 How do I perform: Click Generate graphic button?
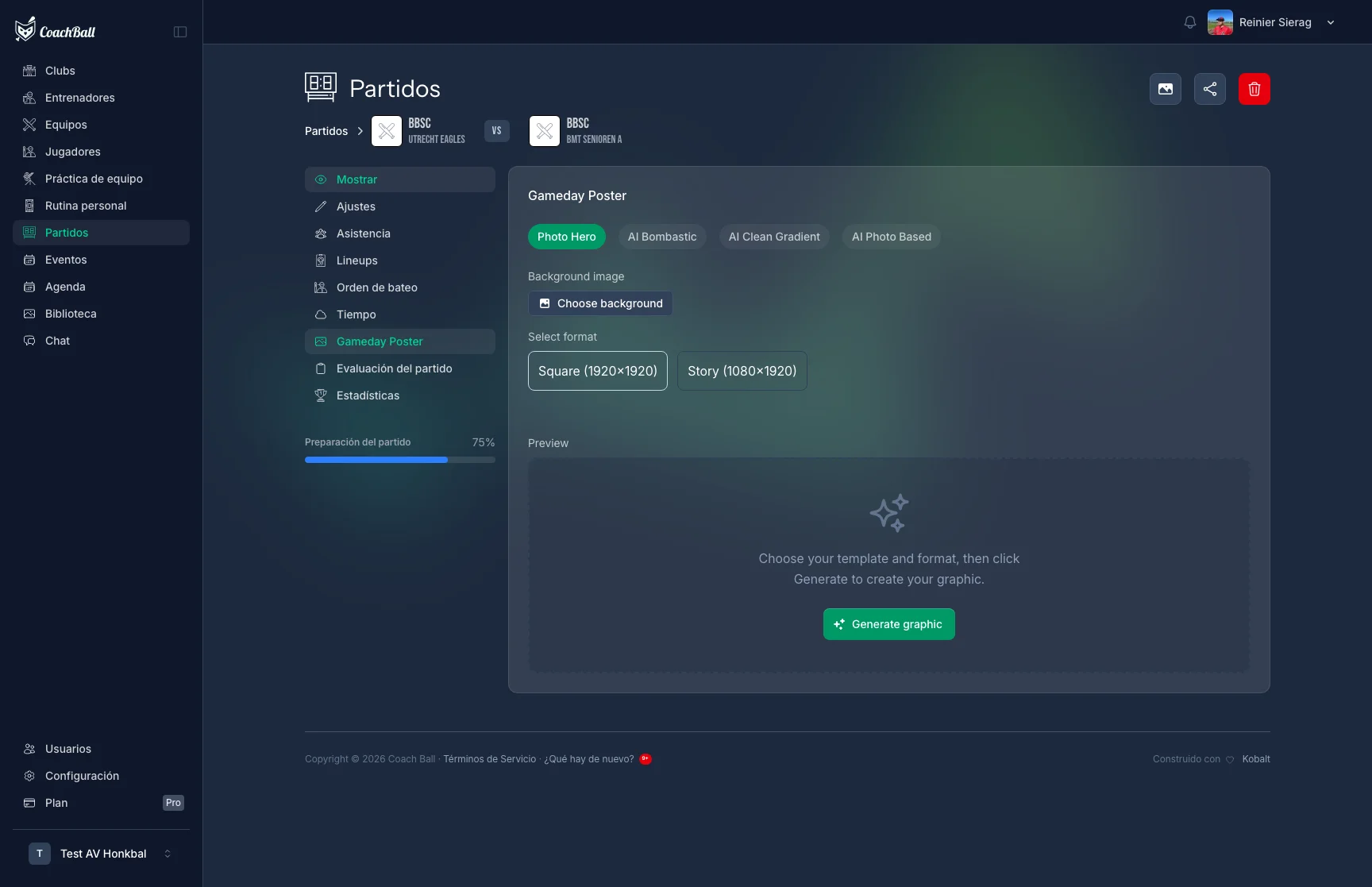pyautogui.click(x=889, y=624)
